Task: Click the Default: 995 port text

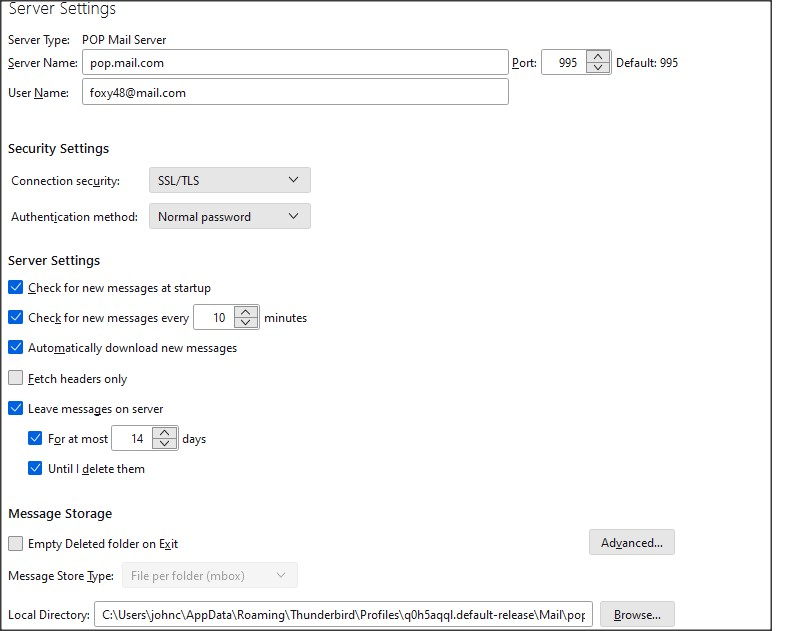Action: pos(647,63)
